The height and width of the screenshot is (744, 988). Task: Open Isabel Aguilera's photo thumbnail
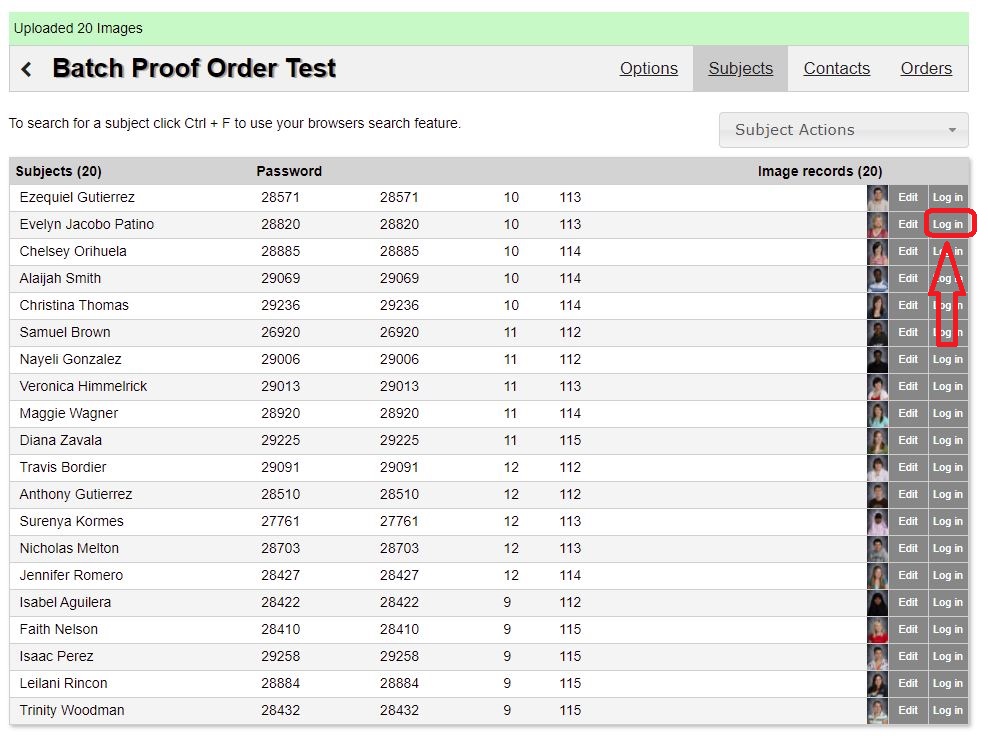point(877,603)
